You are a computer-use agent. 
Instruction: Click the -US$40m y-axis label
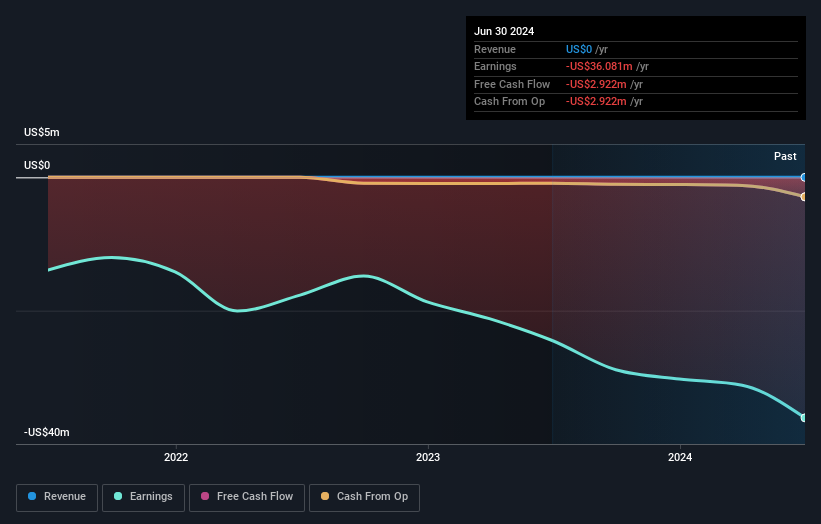[x=47, y=432]
